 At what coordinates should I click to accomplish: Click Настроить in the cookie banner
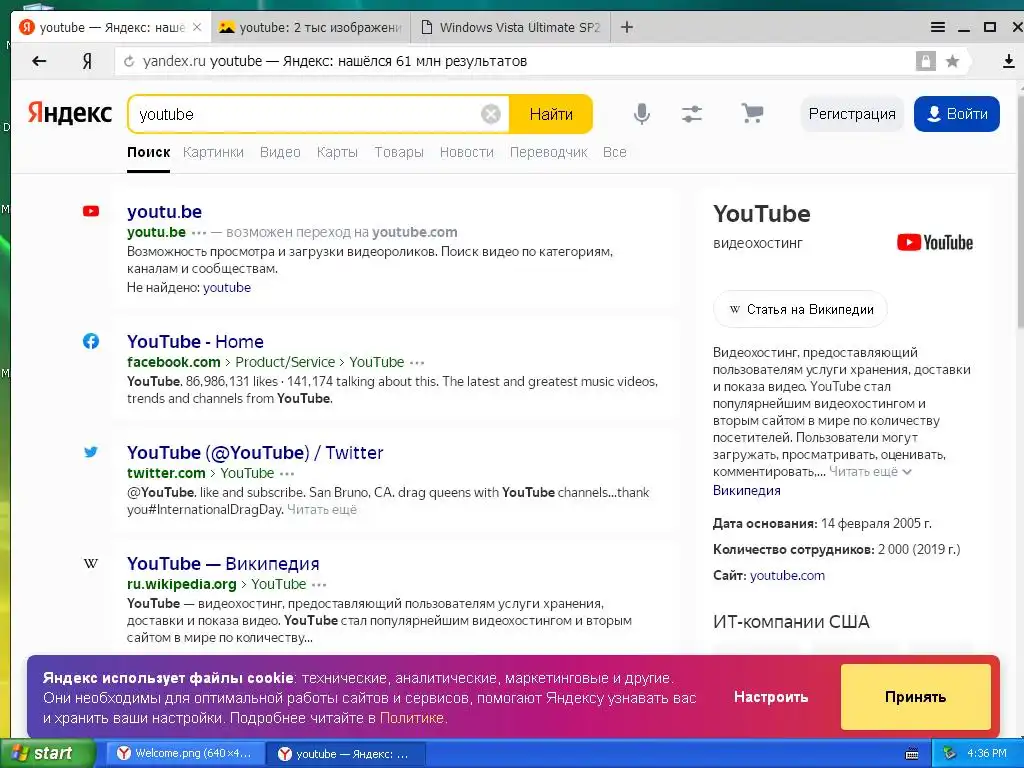tap(771, 697)
